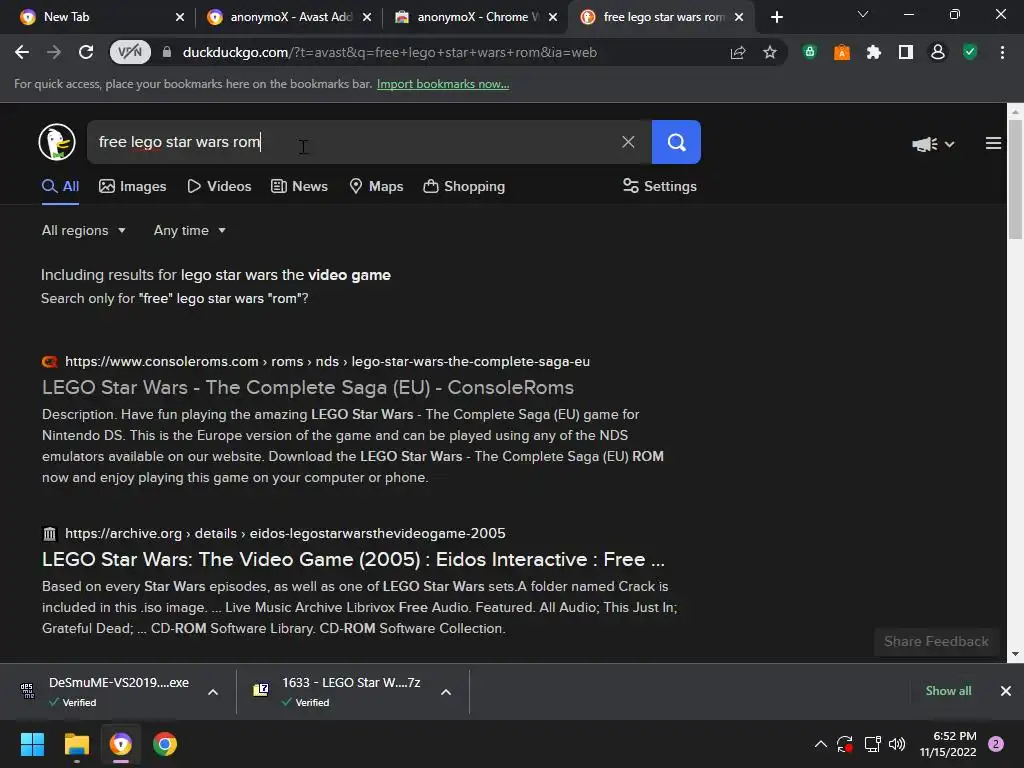Close the New Tab tab

(180, 17)
